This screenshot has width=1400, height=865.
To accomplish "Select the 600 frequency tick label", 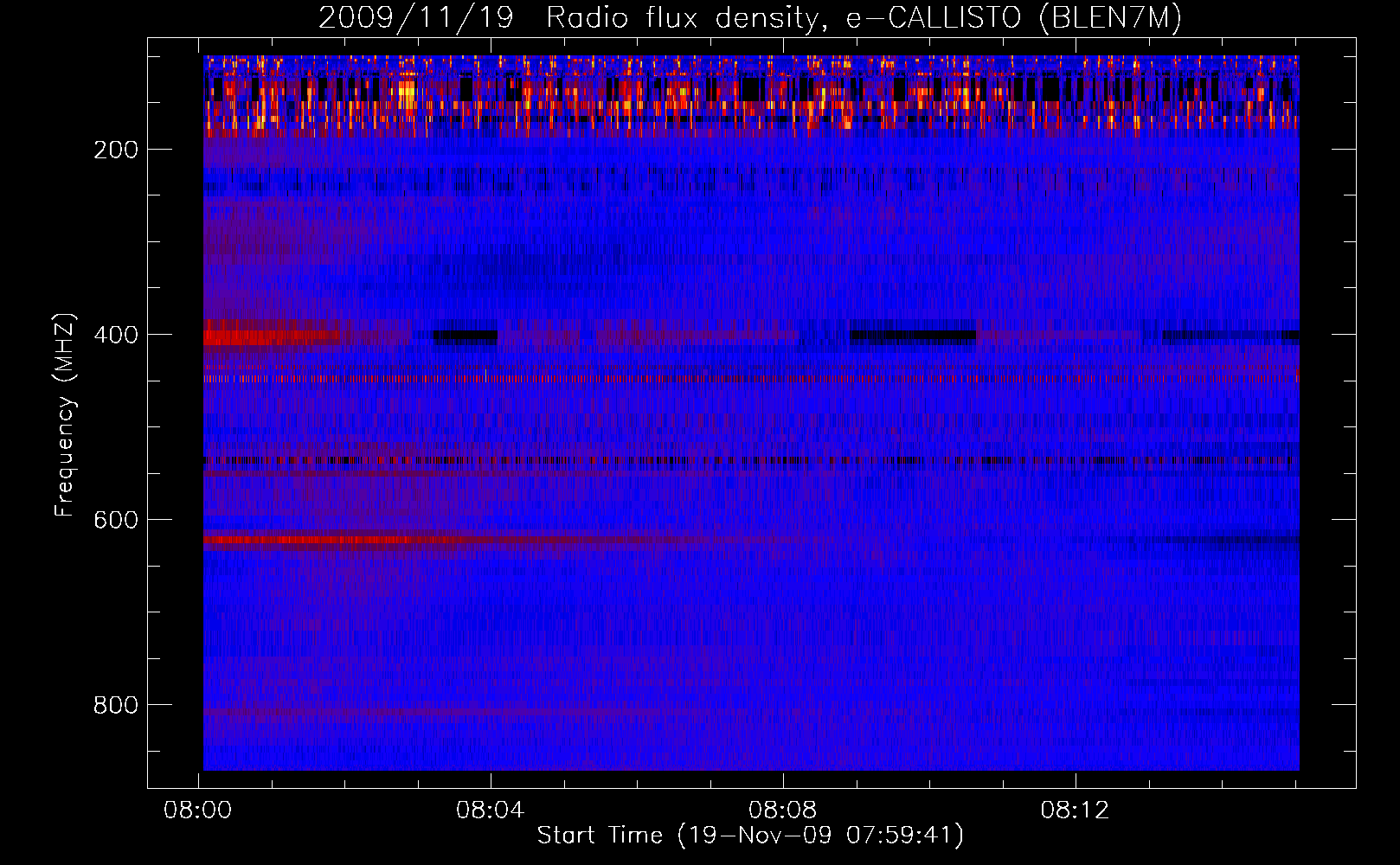I will tap(116, 520).
